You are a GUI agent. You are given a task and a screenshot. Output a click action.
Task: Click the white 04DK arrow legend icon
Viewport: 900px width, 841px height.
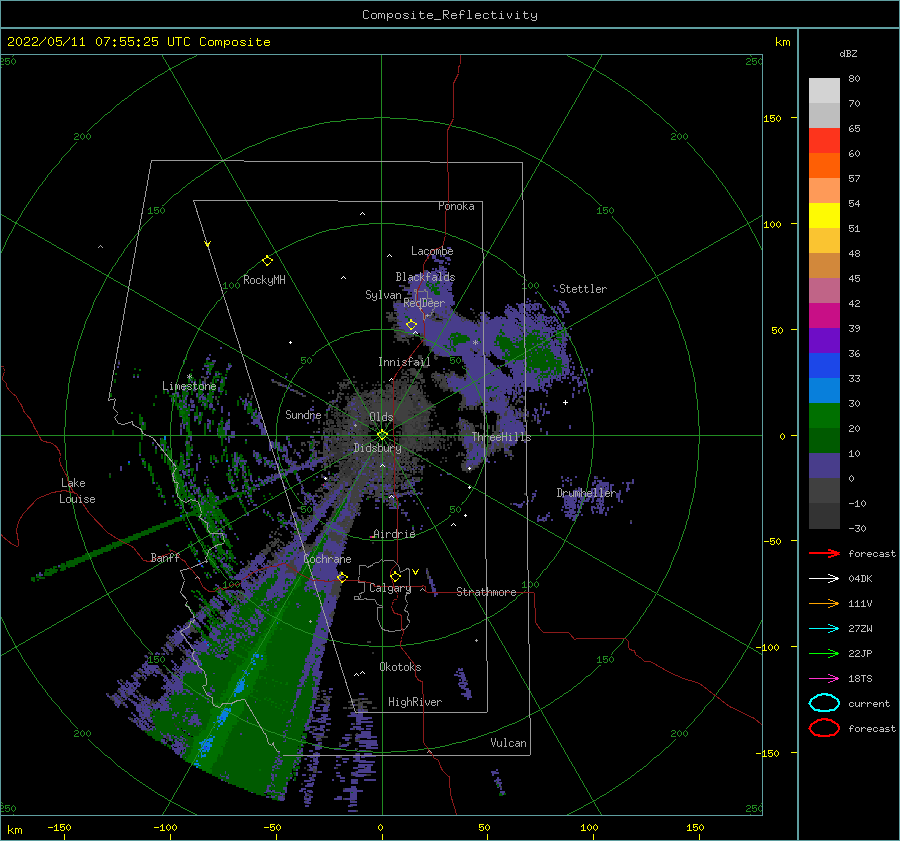[x=824, y=578]
